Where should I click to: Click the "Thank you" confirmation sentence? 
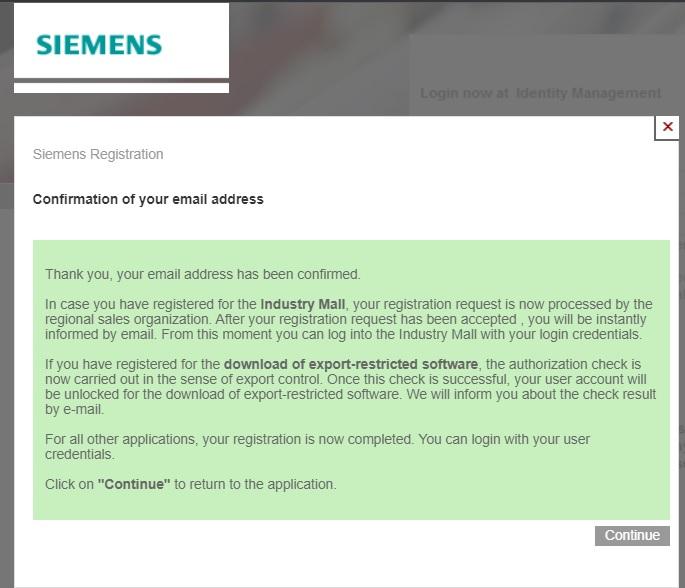click(202, 274)
